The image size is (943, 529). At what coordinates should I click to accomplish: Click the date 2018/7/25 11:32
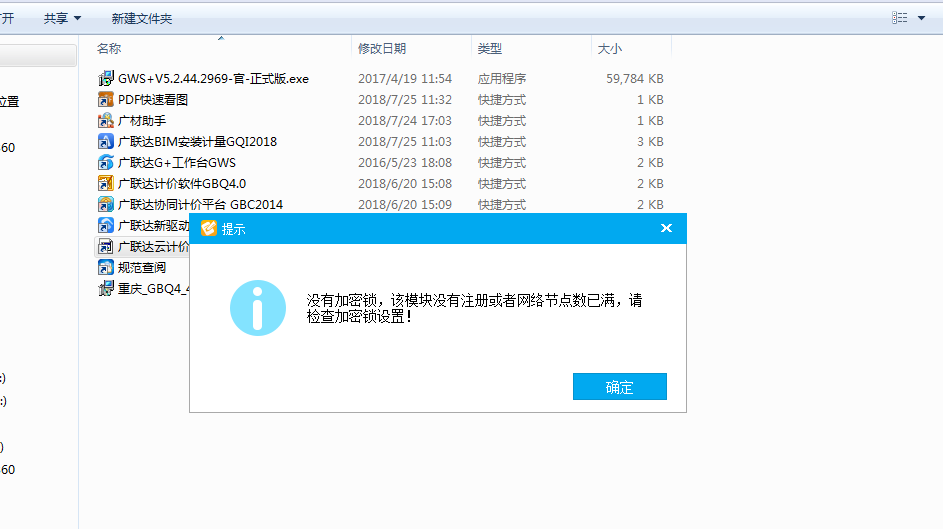405,99
